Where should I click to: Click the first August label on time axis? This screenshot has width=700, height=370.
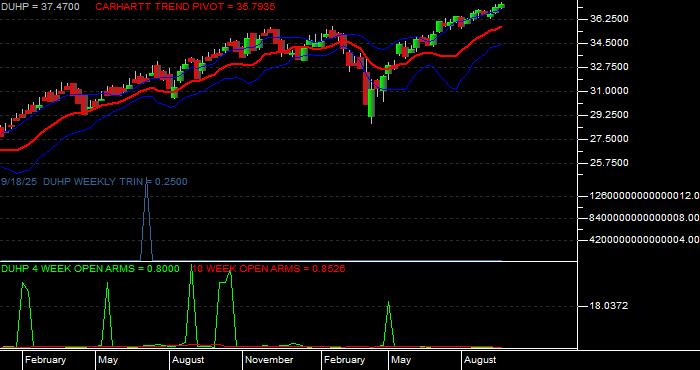(188, 360)
